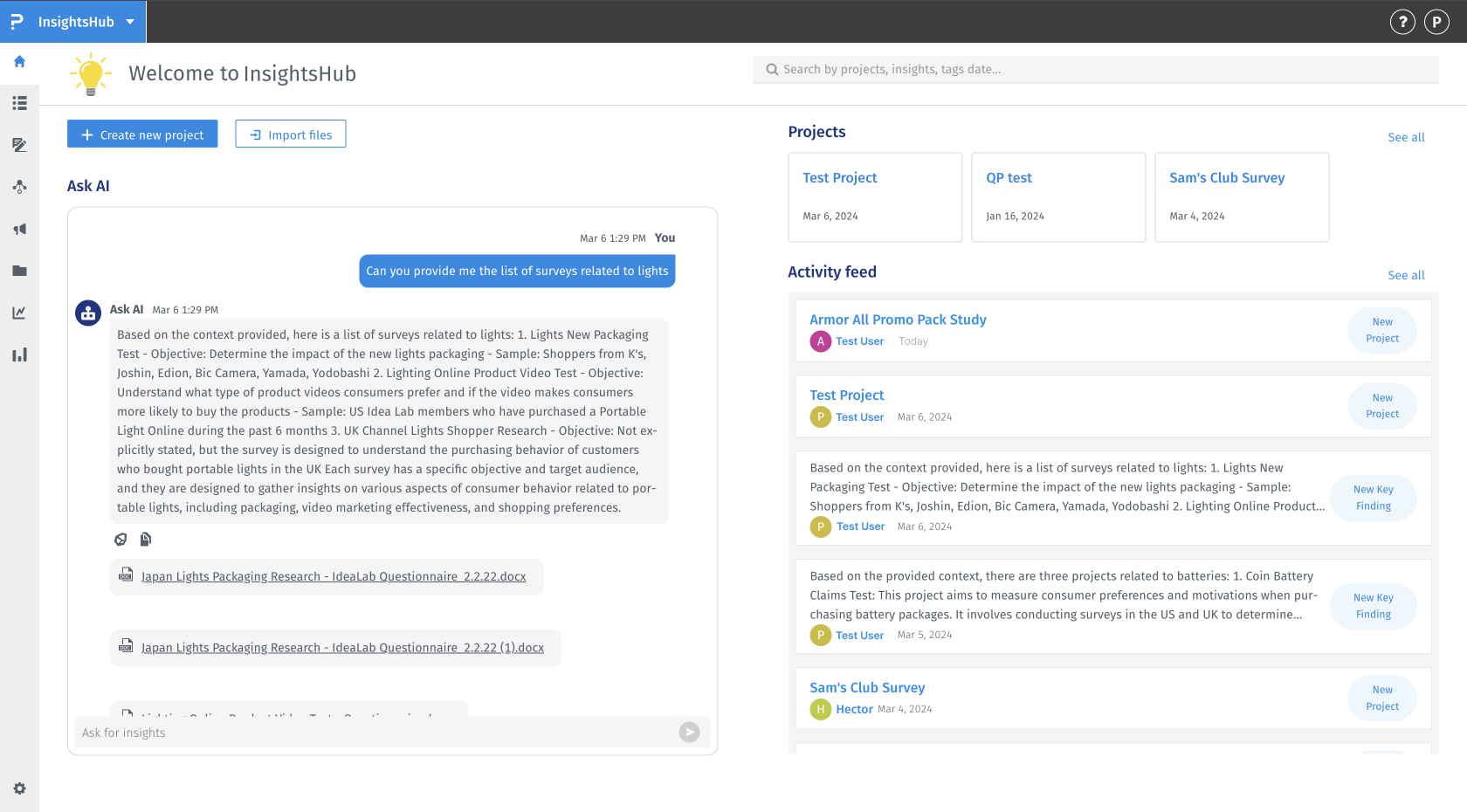Image resolution: width=1467 pixels, height=812 pixels.
Task: Click the note-edit pencil icon in sidebar
Action: click(19, 145)
